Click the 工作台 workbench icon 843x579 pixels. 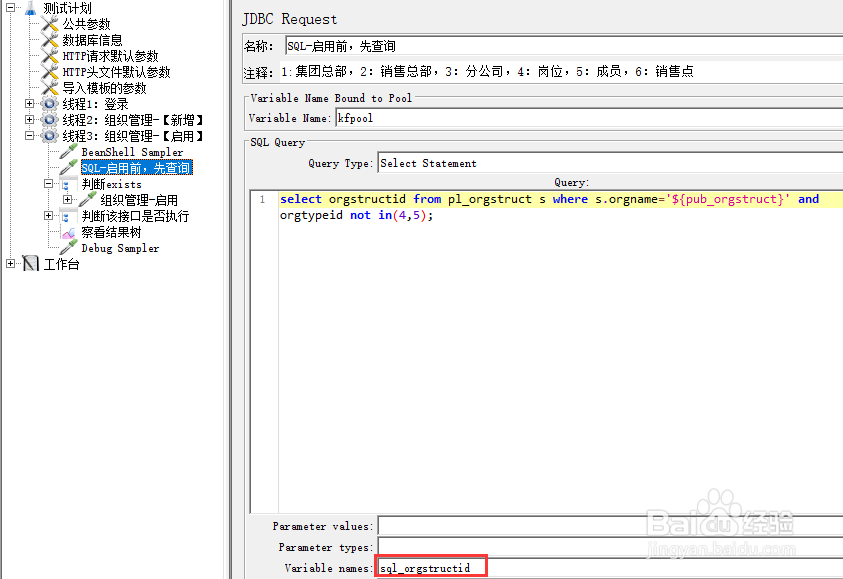coord(31,263)
